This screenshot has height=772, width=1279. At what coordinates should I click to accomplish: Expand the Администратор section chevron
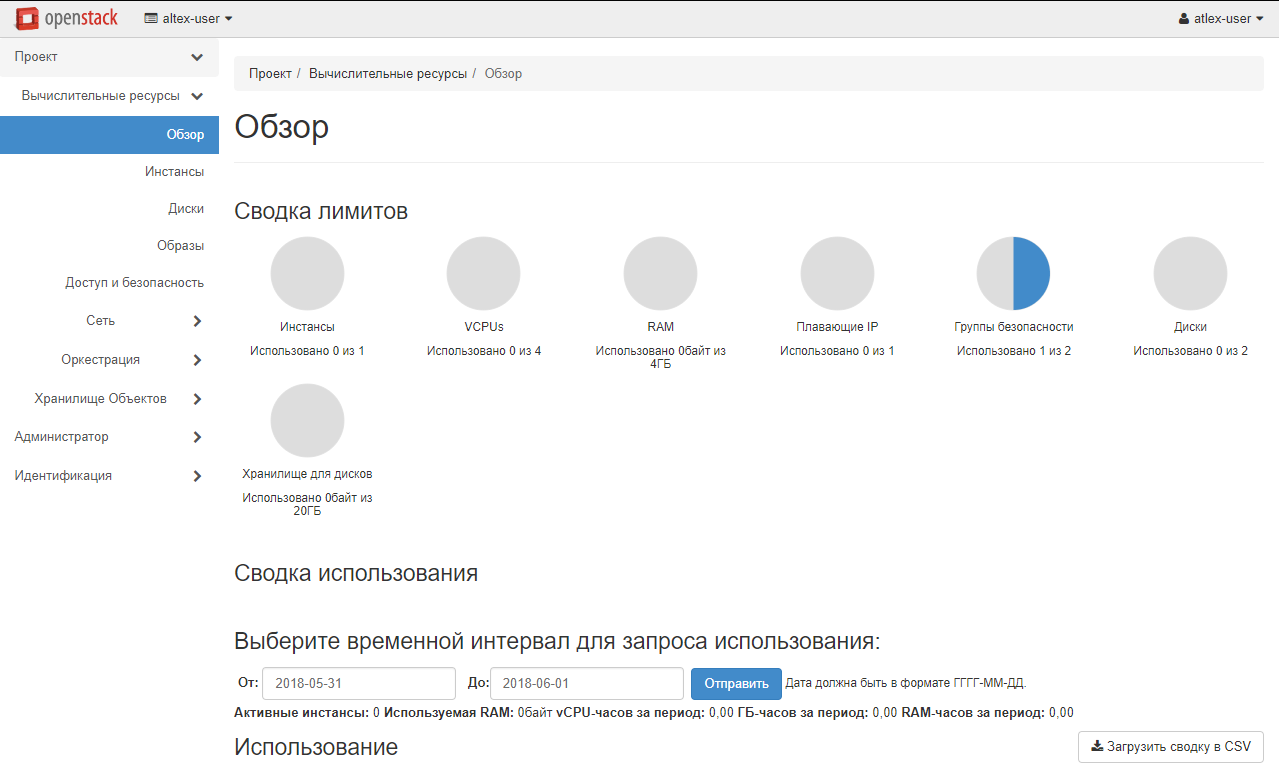click(197, 437)
